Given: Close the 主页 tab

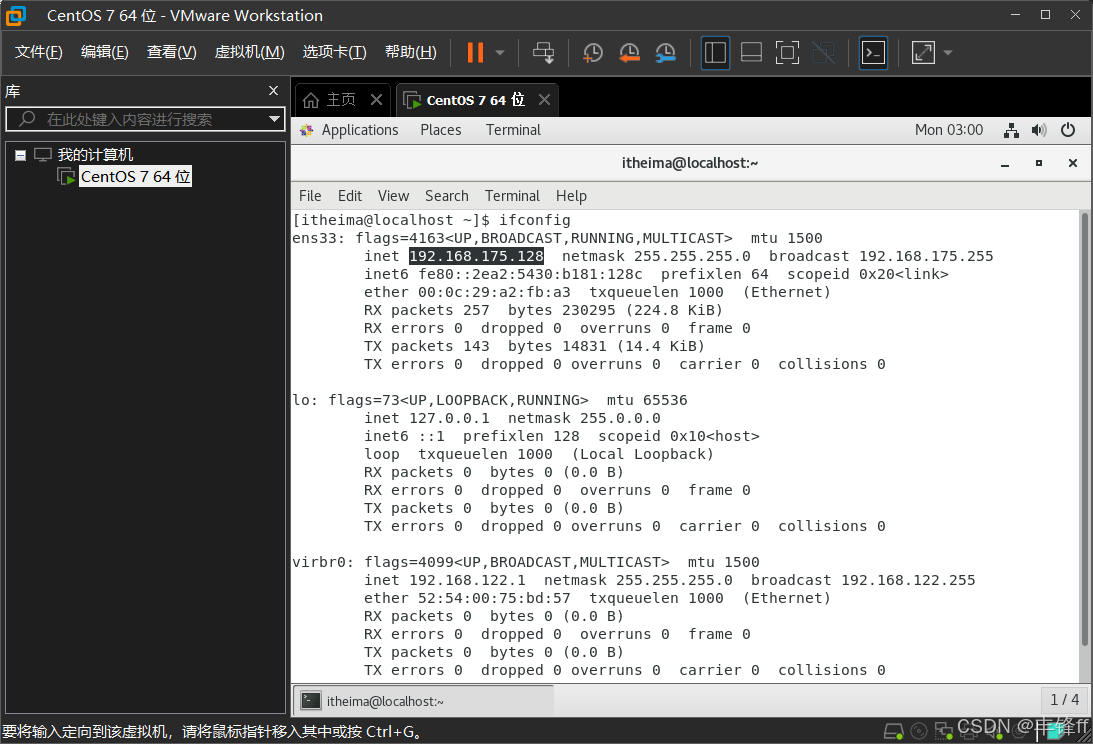Looking at the screenshot, I should click(x=376, y=100).
